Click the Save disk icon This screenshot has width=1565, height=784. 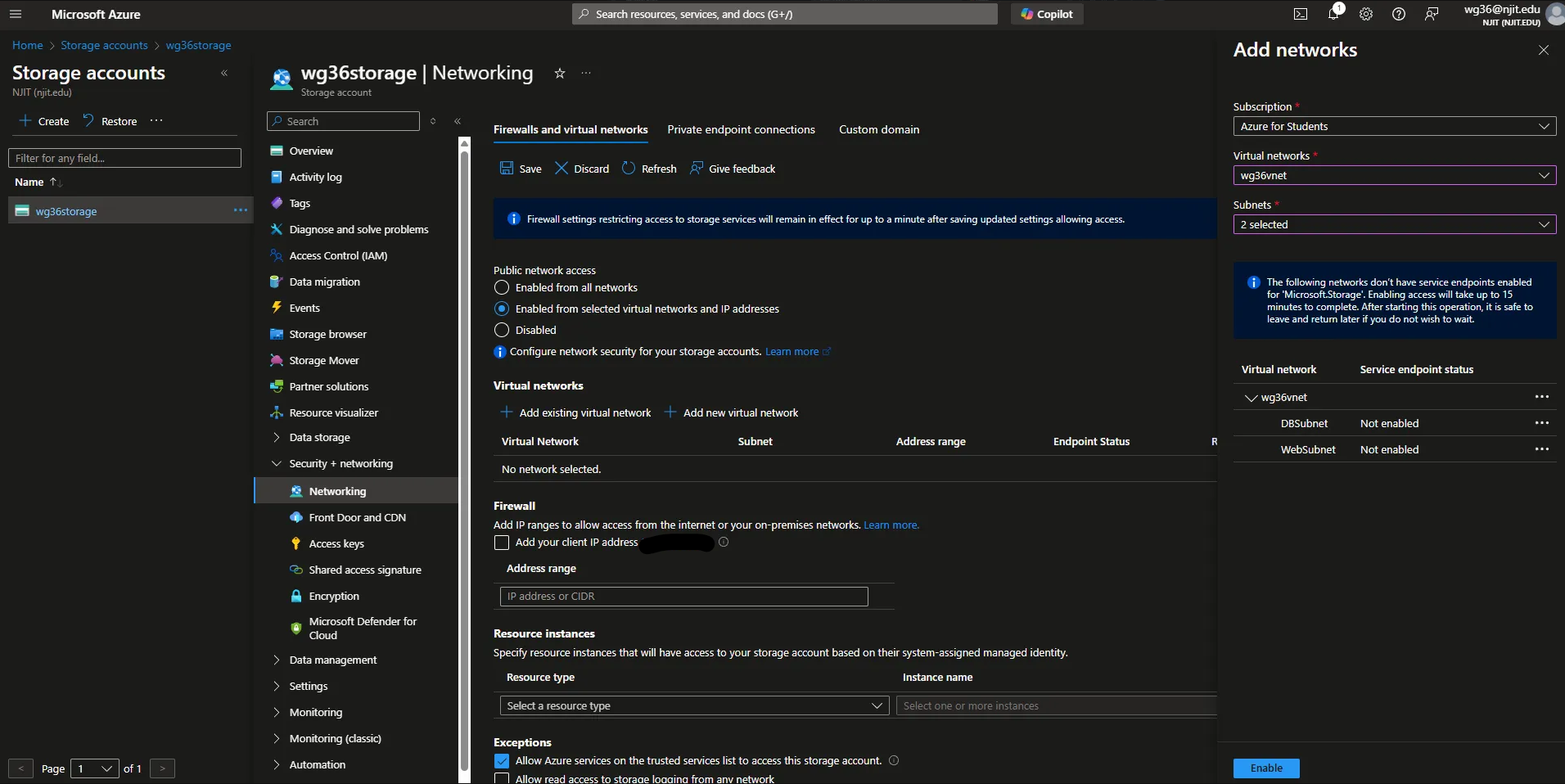coord(507,169)
